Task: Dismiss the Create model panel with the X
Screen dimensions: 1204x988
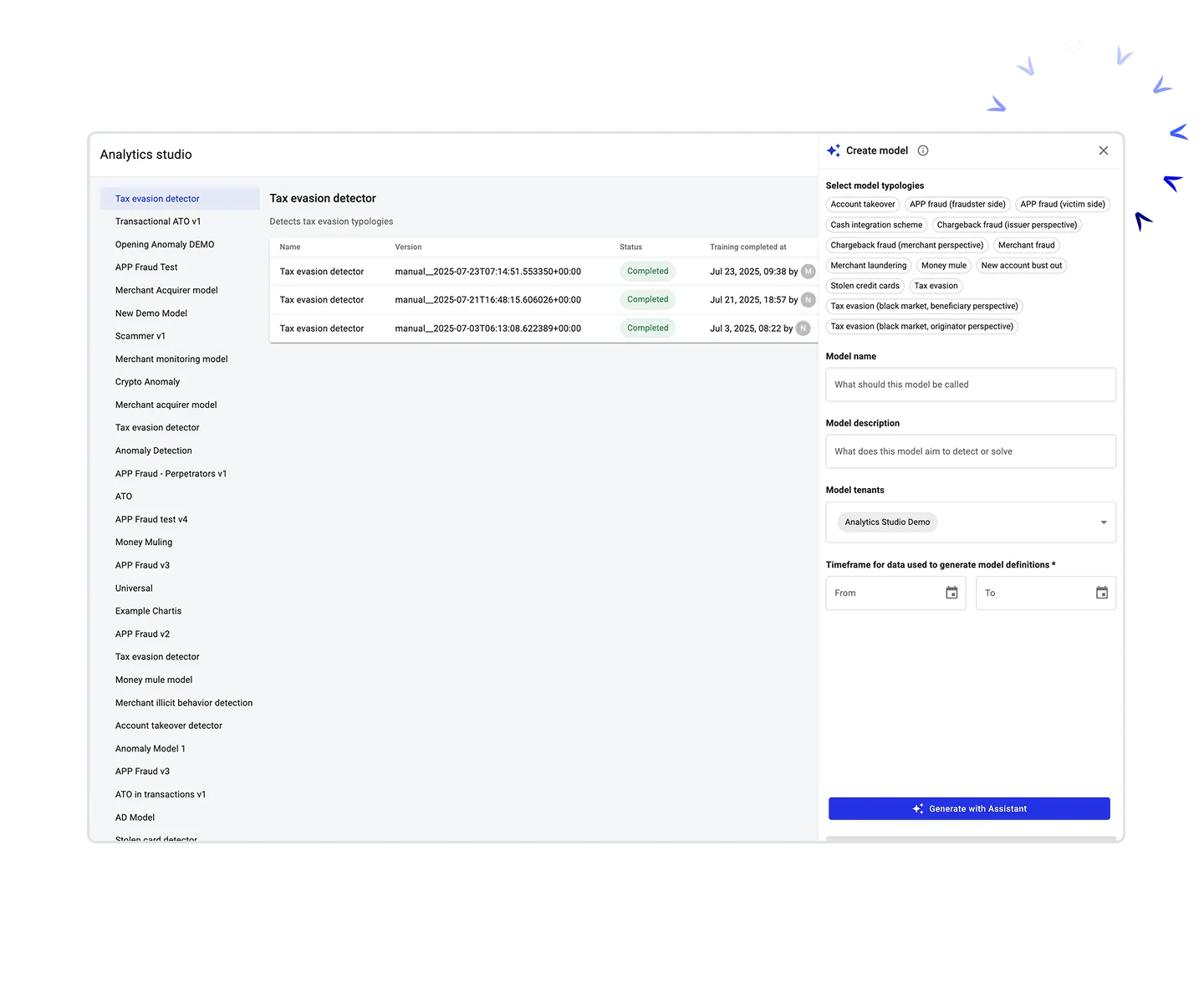Action: point(1103,150)
